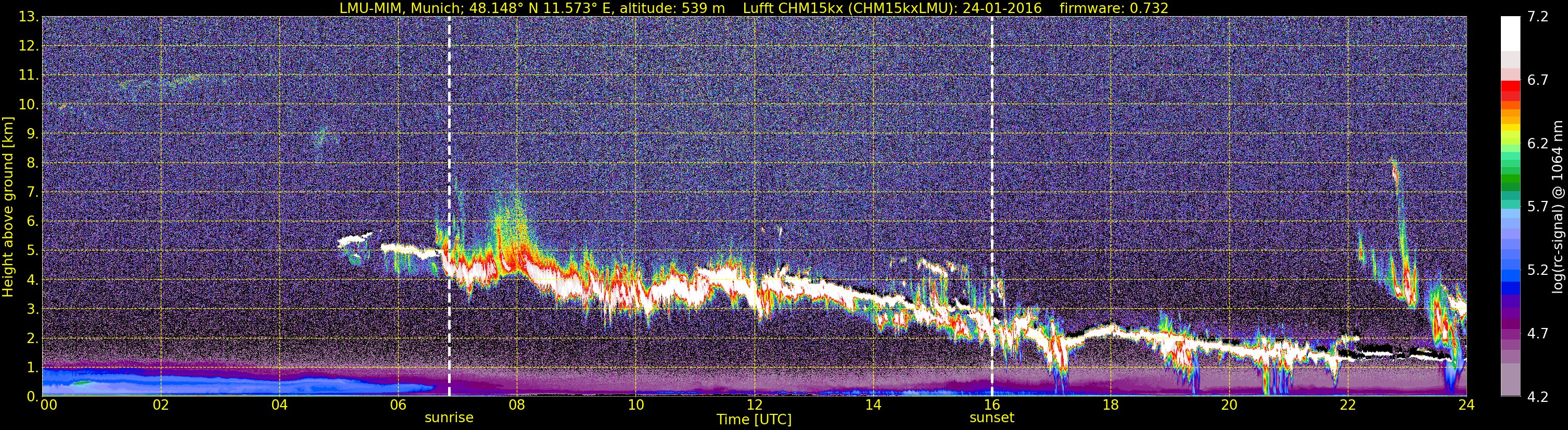Click the white top of the colorbar
Viewport: 1568px width, 430px height.
tap(1510, 33)
